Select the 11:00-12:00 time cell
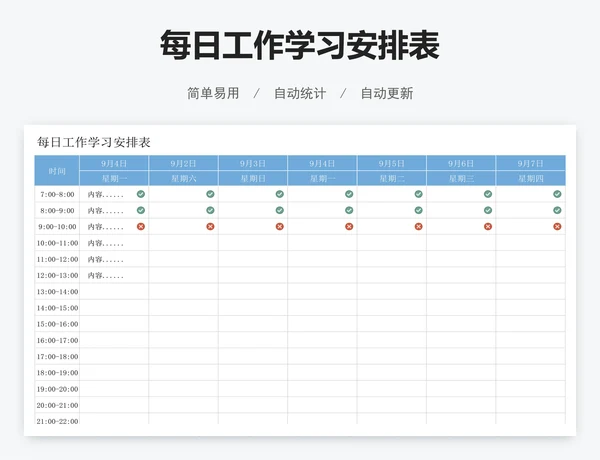This screenshot has height=460, width=600. [57, 259]
